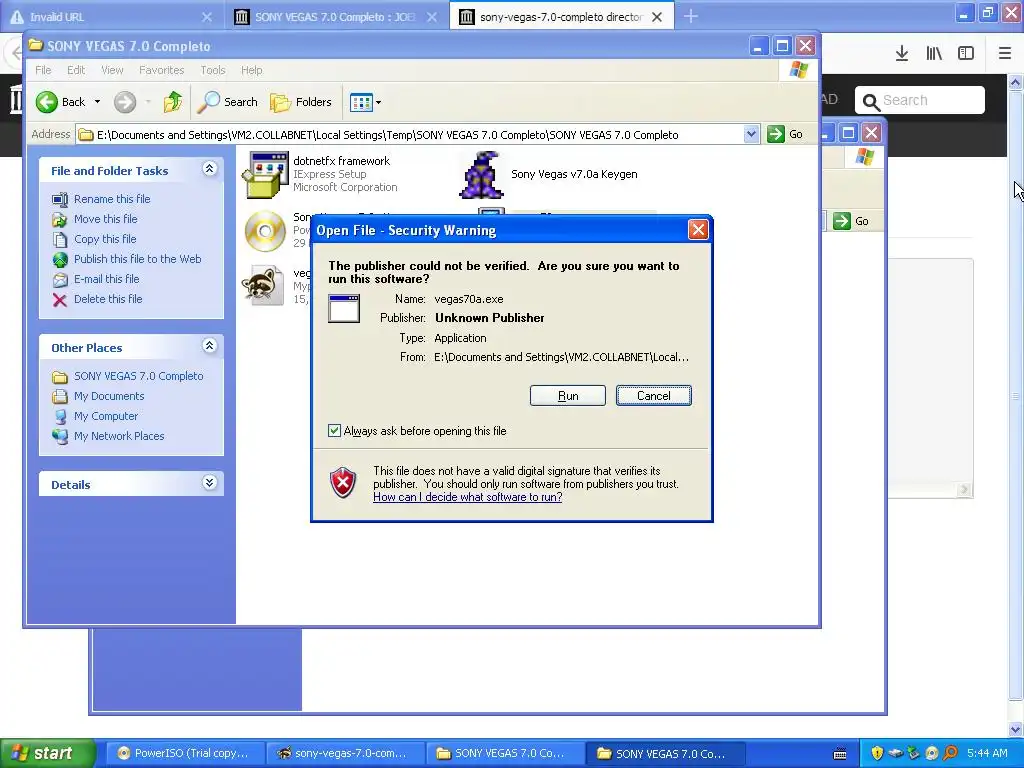Click the Start button on taskbar
Image resolution: width=1024 pixels, height=768 pixels.
coord(47,753)
